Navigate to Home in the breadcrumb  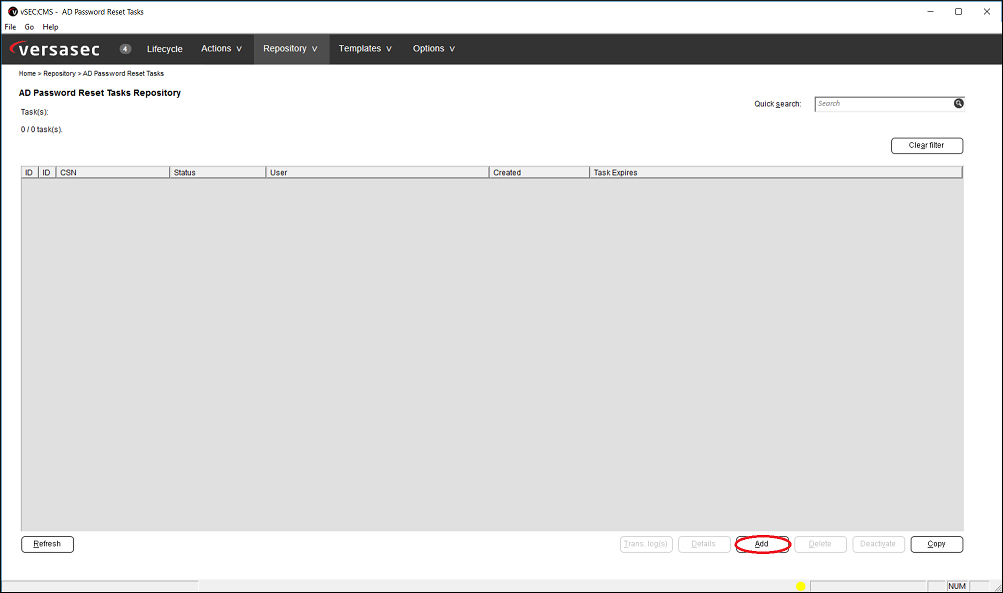click(27, 74)
